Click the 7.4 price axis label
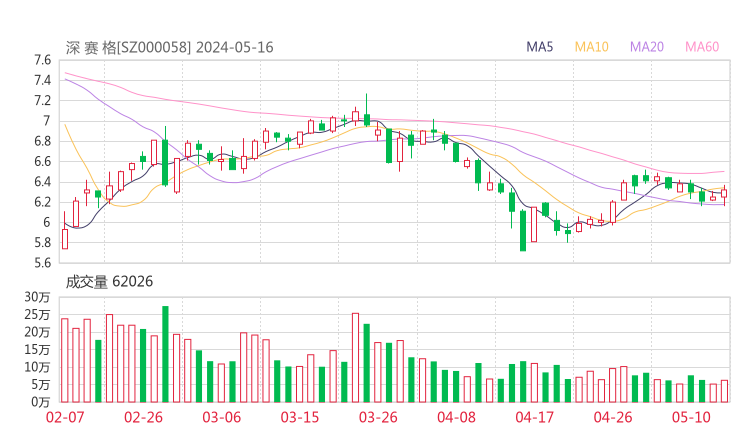 click(42, 80)
